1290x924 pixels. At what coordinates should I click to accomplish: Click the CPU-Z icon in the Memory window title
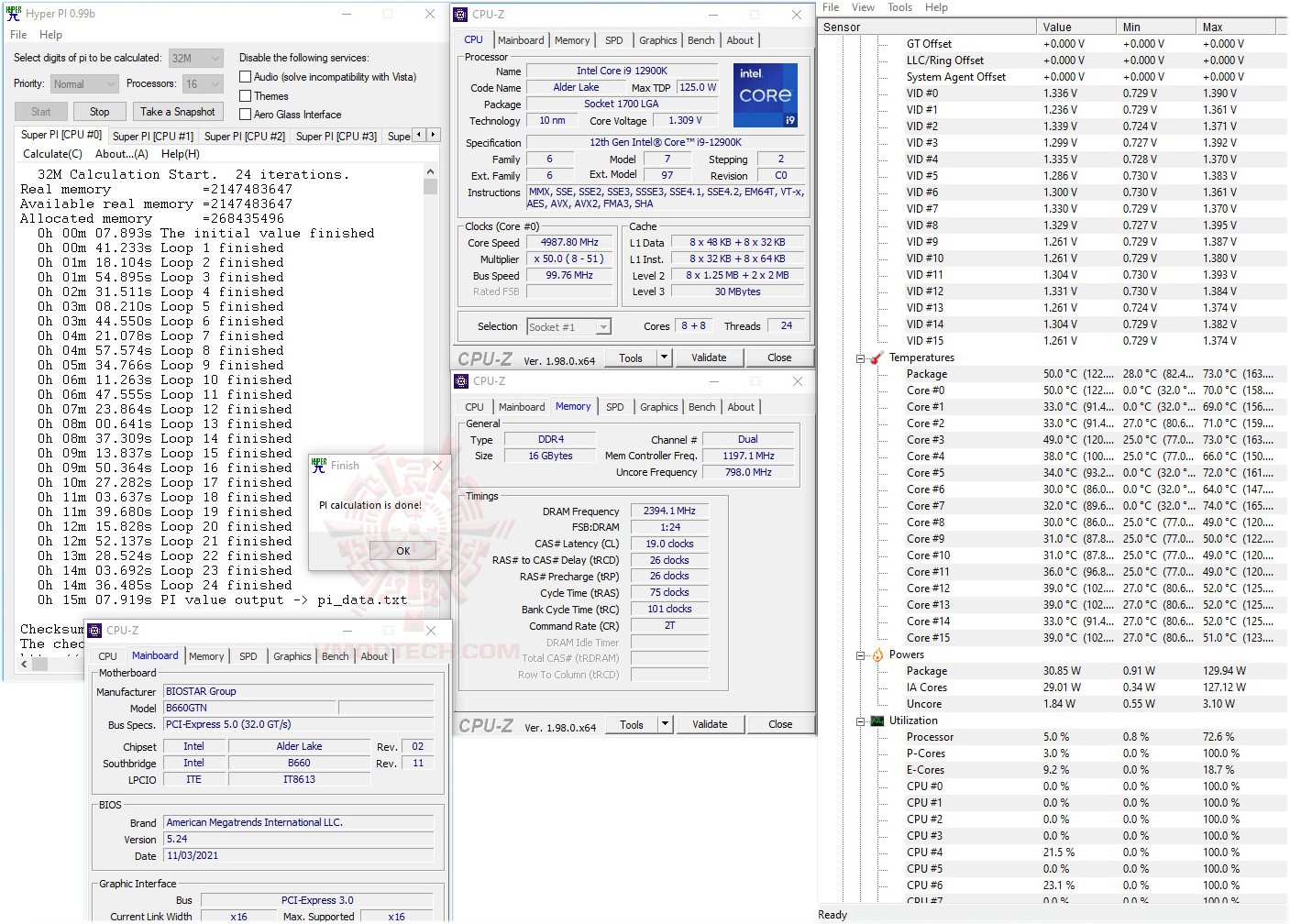tap(461, 381)
